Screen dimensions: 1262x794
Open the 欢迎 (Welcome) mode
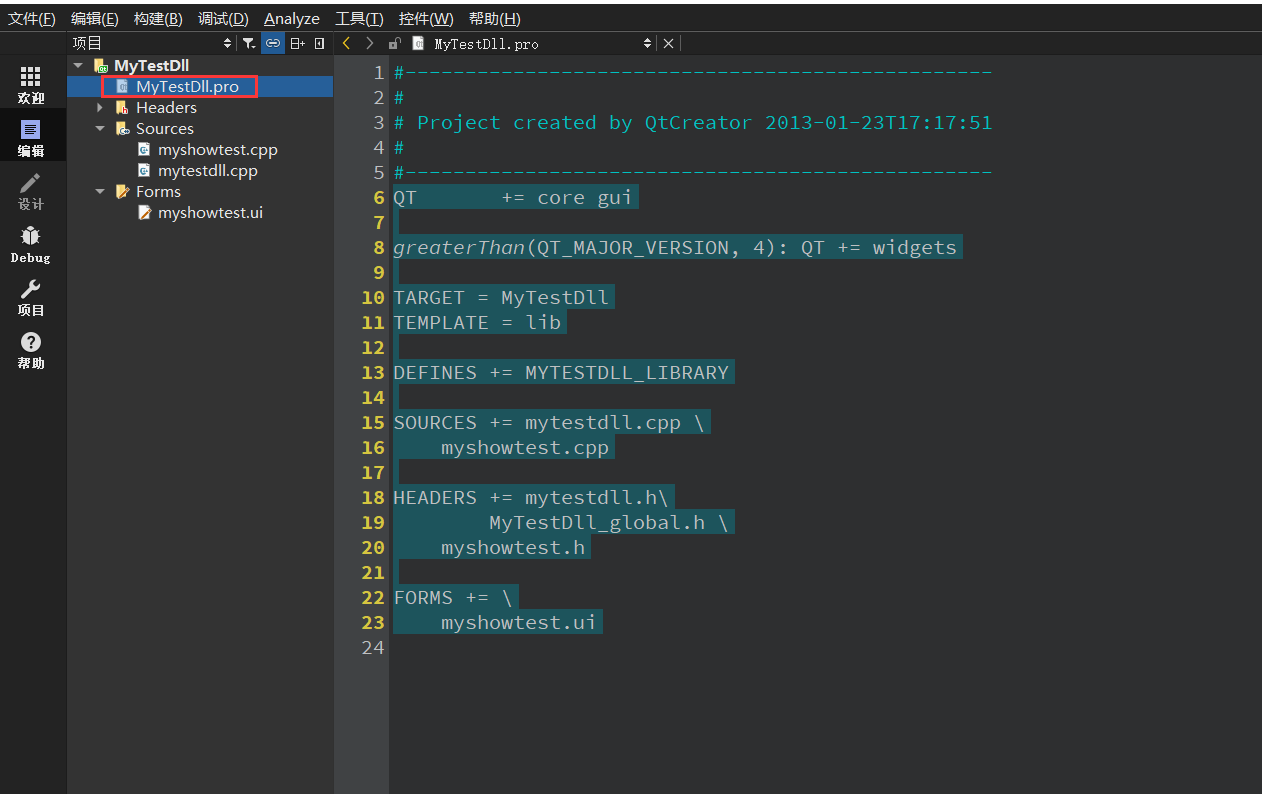click(x=30, y=84)
